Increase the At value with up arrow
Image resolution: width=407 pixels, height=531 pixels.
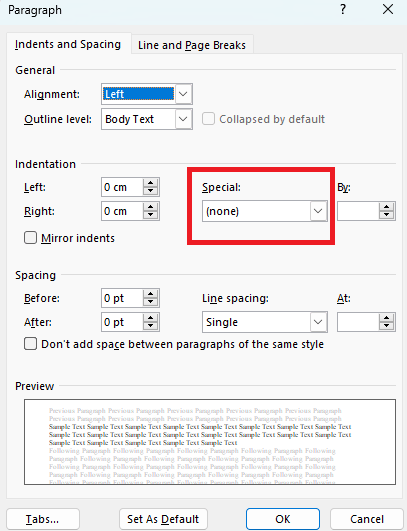click(386, 318)
